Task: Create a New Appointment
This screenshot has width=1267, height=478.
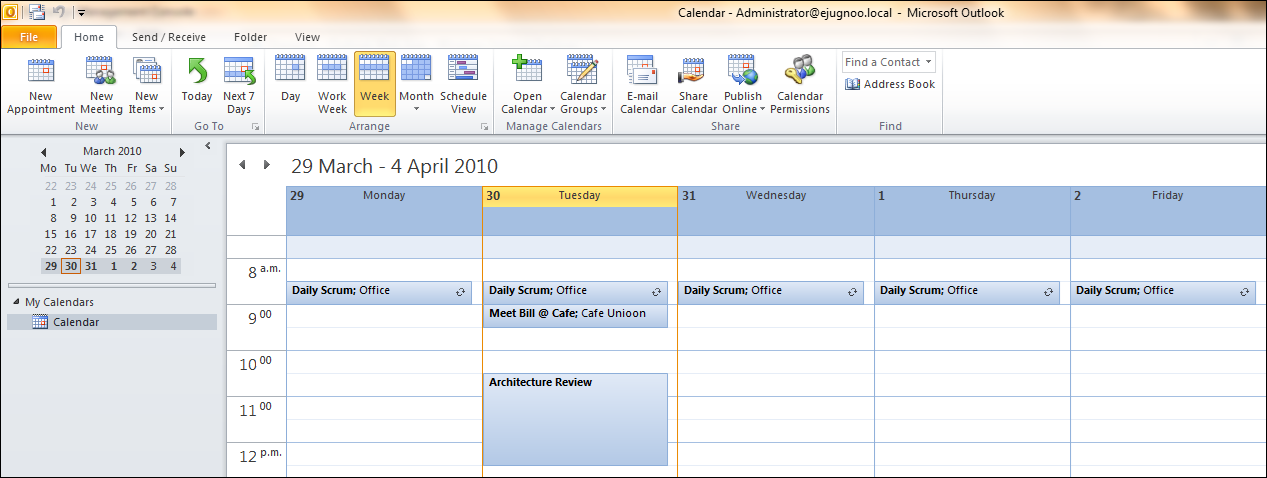Action: click(x=41, y=85)
